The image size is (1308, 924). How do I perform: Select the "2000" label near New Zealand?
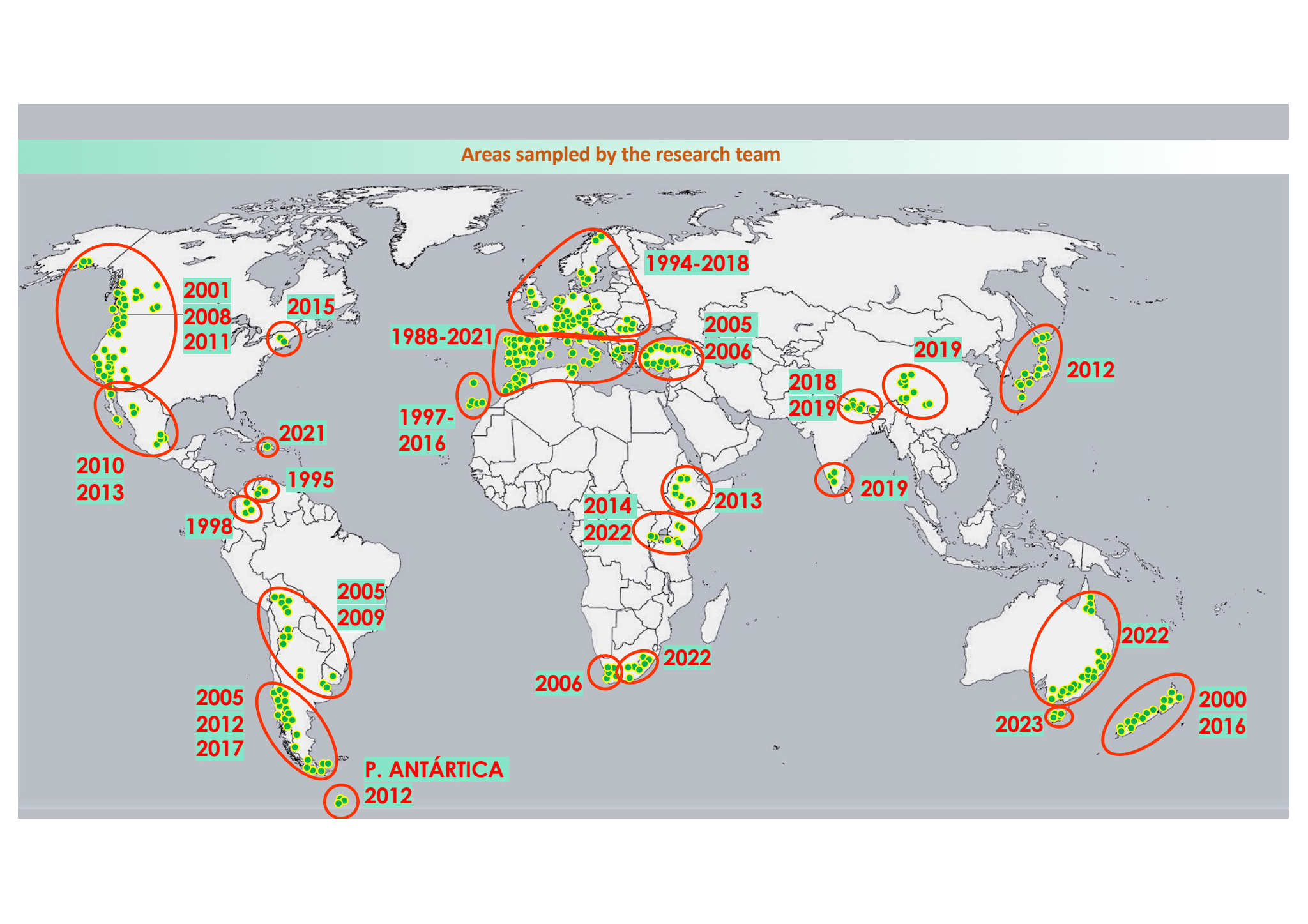click(x=1222, y=699)
